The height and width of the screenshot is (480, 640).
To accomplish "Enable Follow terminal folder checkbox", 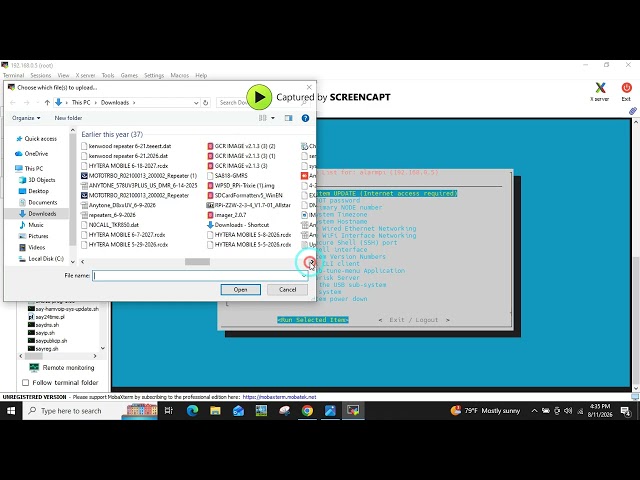I will coord(26,383).
